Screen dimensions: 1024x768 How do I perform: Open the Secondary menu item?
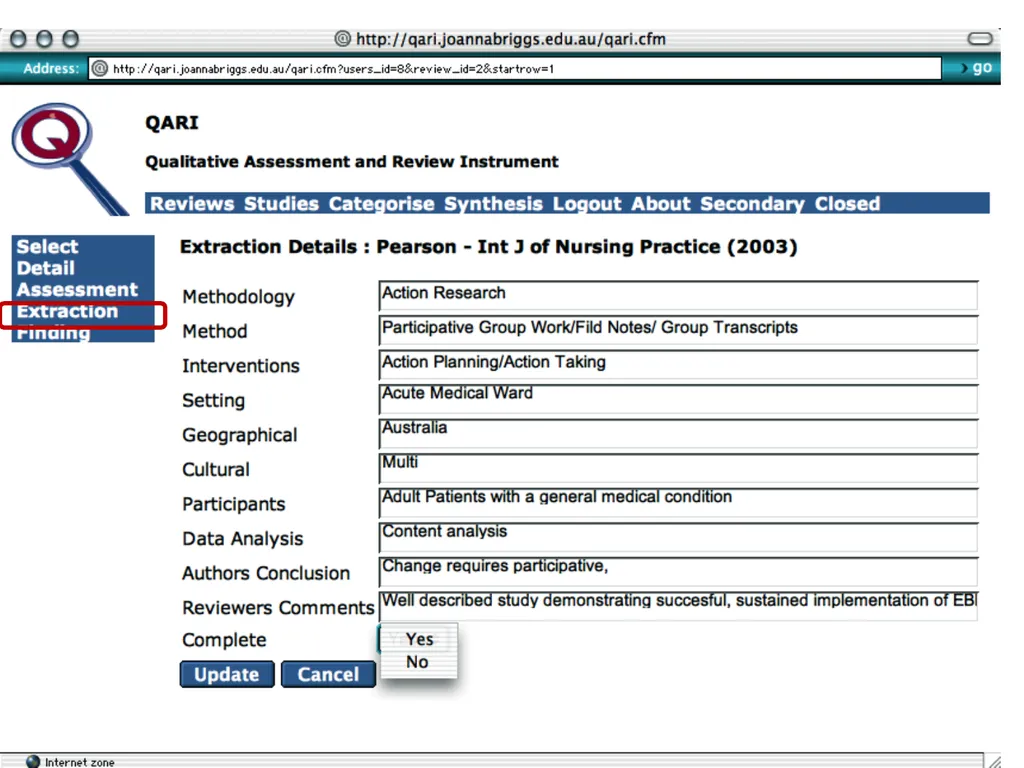coord(752,204)
